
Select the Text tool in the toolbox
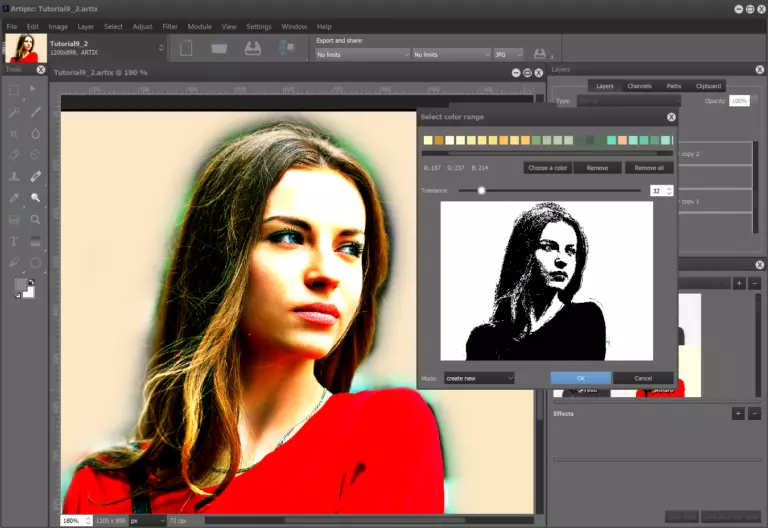tap(14, 241)
